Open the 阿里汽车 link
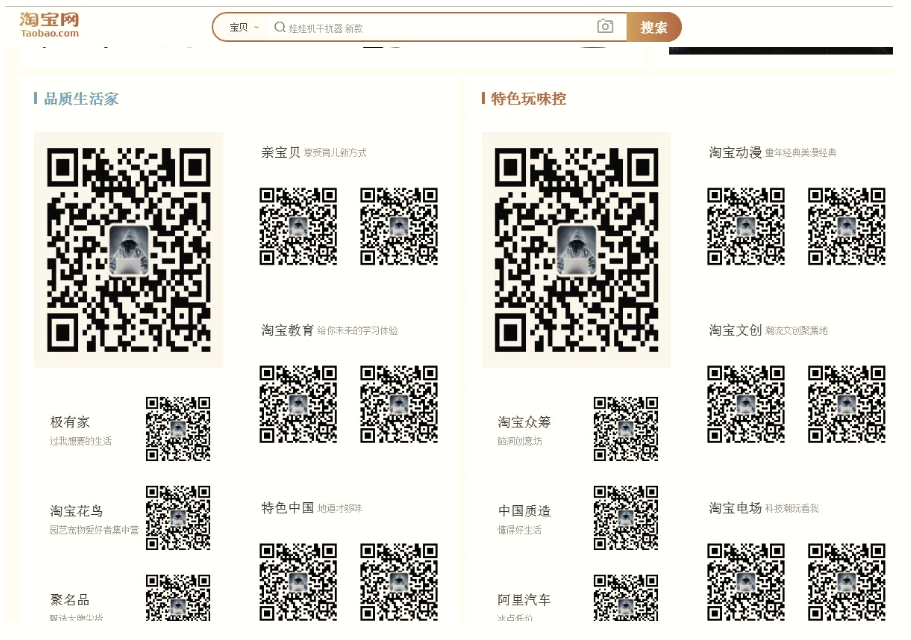The image size is (911, 640). click(x=524, y=599)
